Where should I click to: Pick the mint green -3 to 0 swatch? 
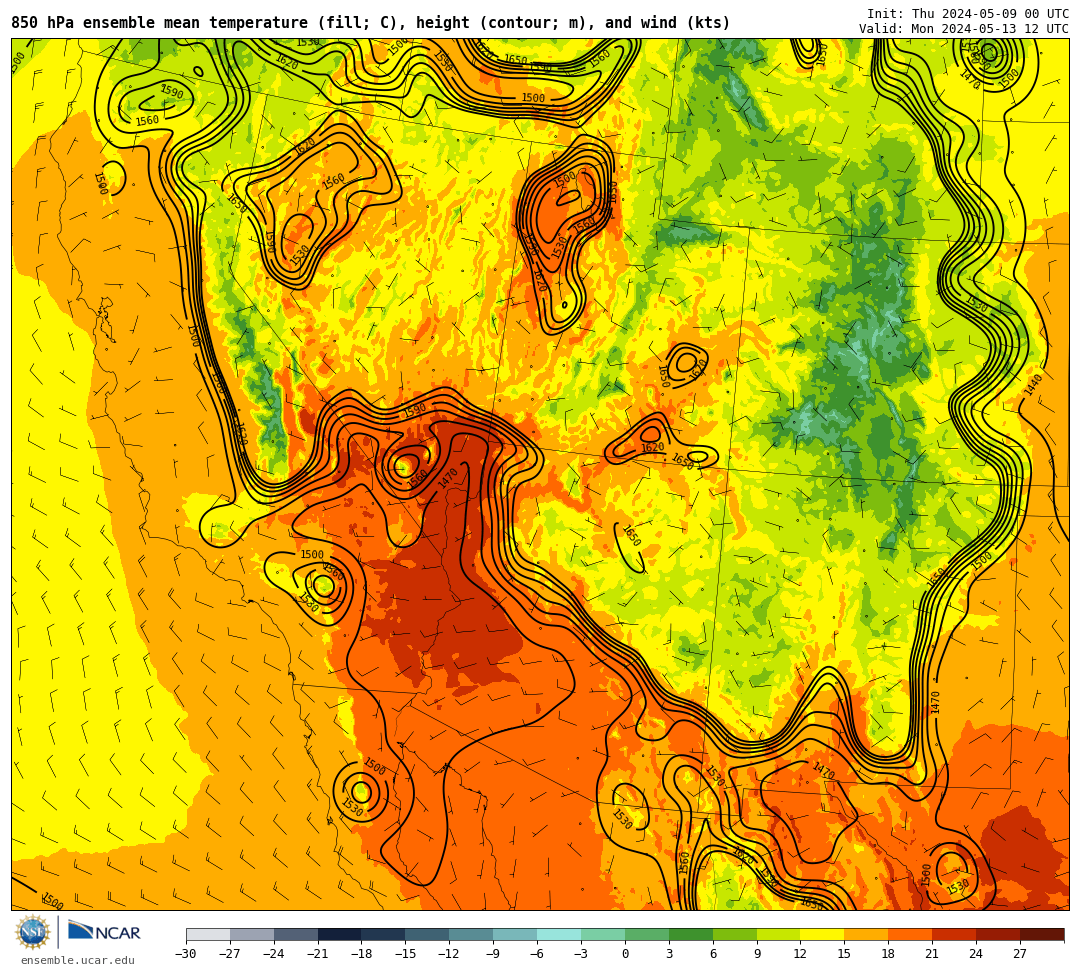click(603, 934)
